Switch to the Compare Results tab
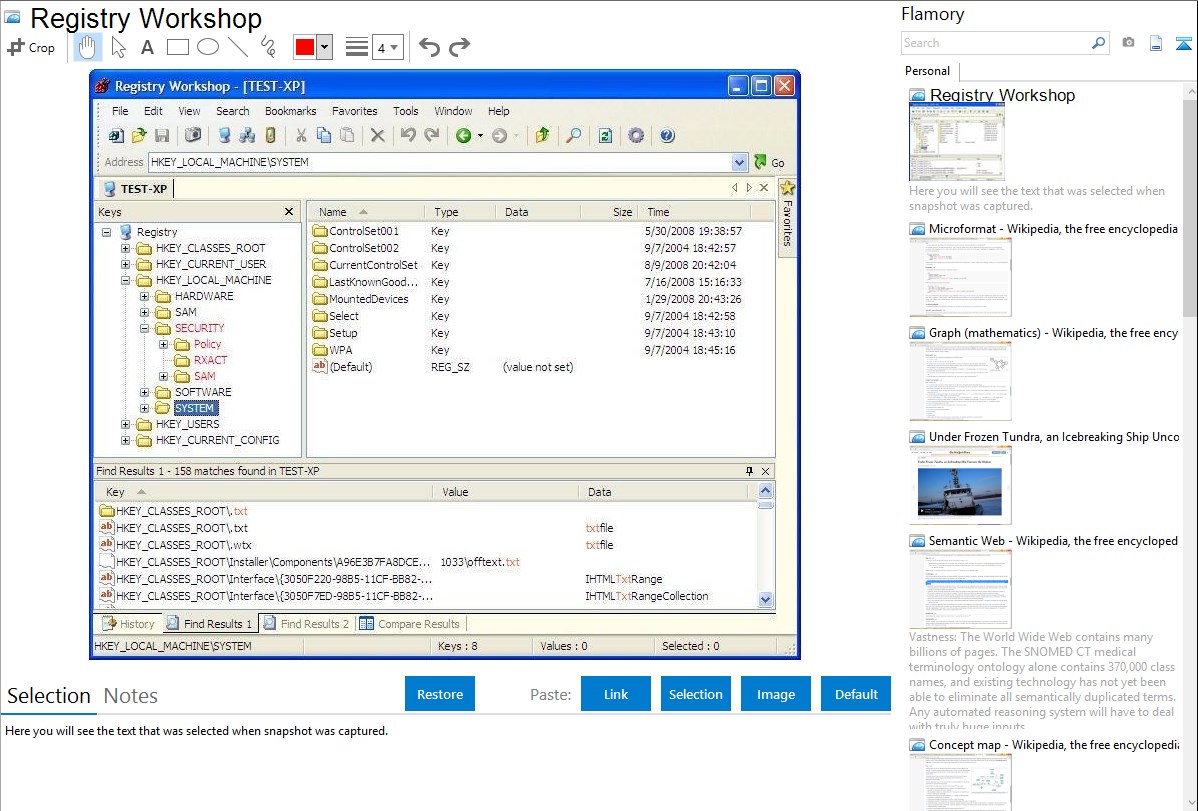 click(410, 624)
